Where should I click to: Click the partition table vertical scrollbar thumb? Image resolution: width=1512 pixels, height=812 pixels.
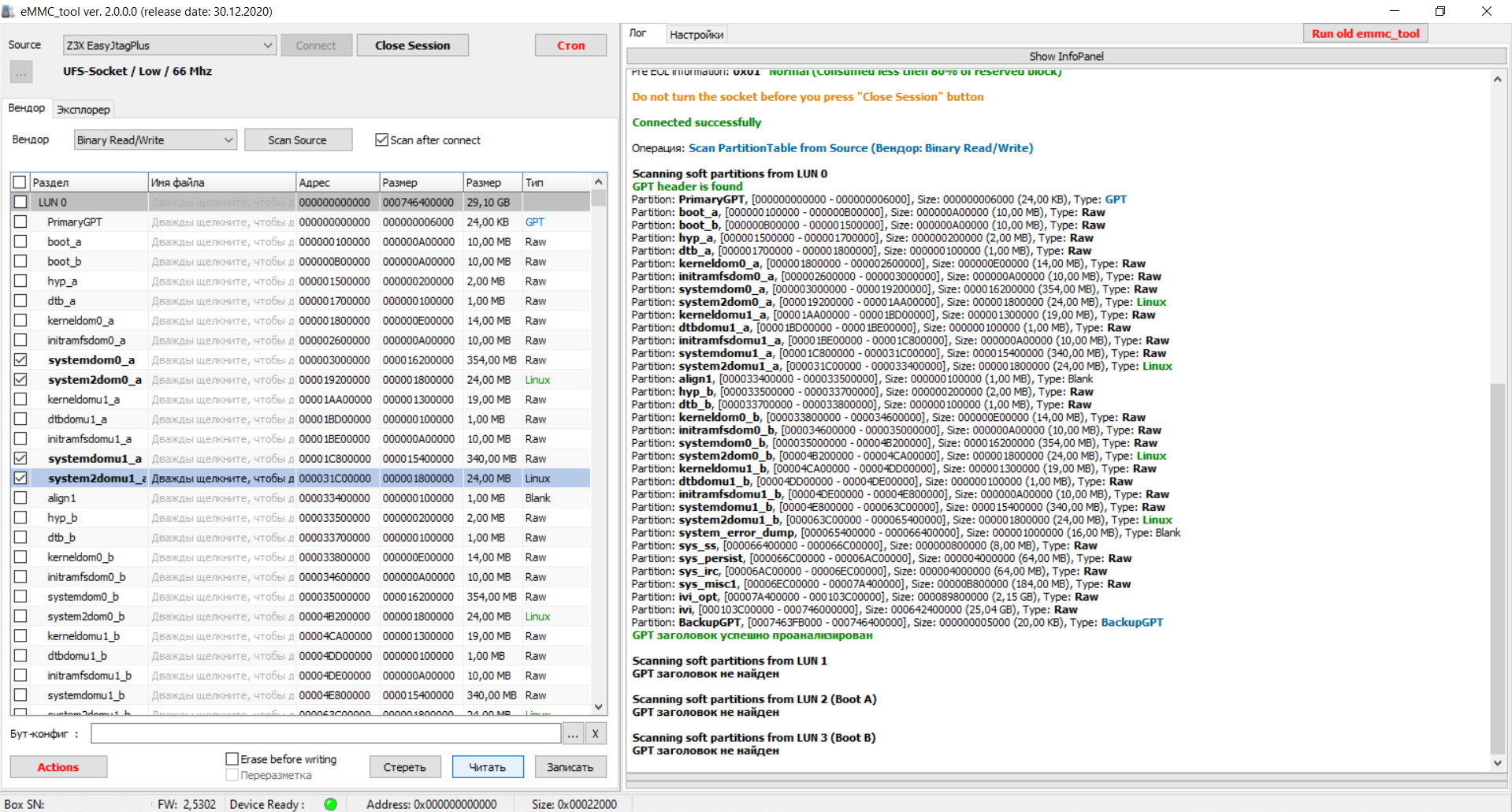(599, 198)
